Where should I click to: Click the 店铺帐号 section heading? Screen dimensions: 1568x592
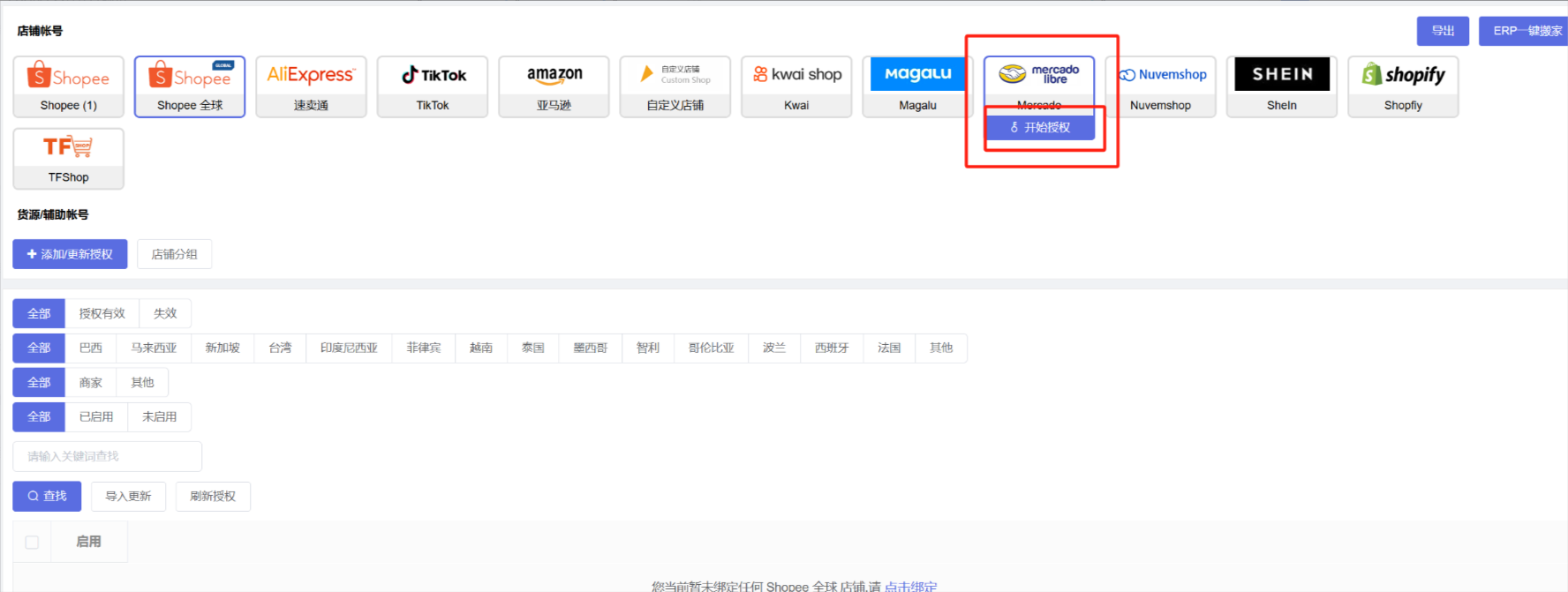[40, 31]
